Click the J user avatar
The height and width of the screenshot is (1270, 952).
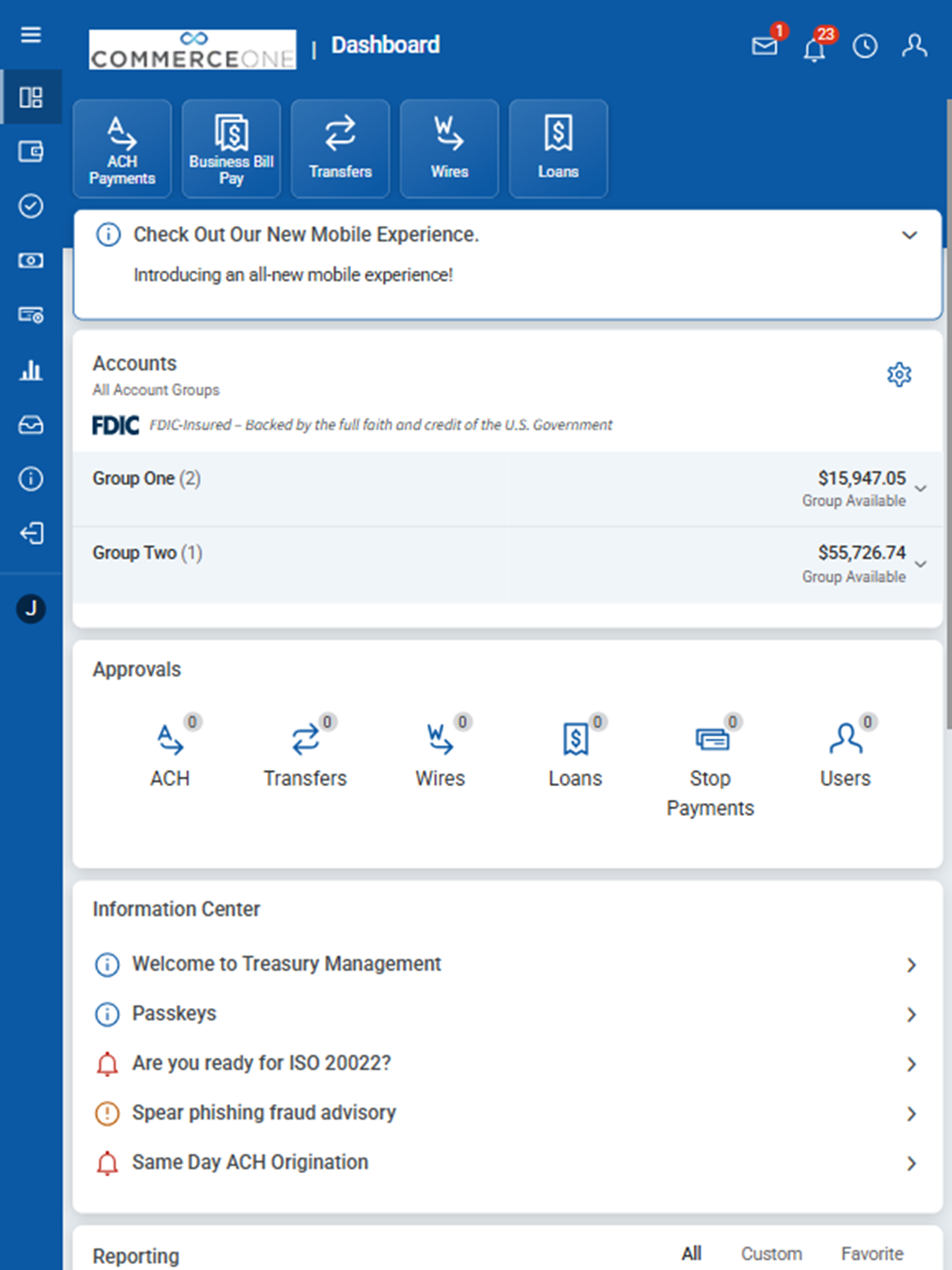[31, 609]
